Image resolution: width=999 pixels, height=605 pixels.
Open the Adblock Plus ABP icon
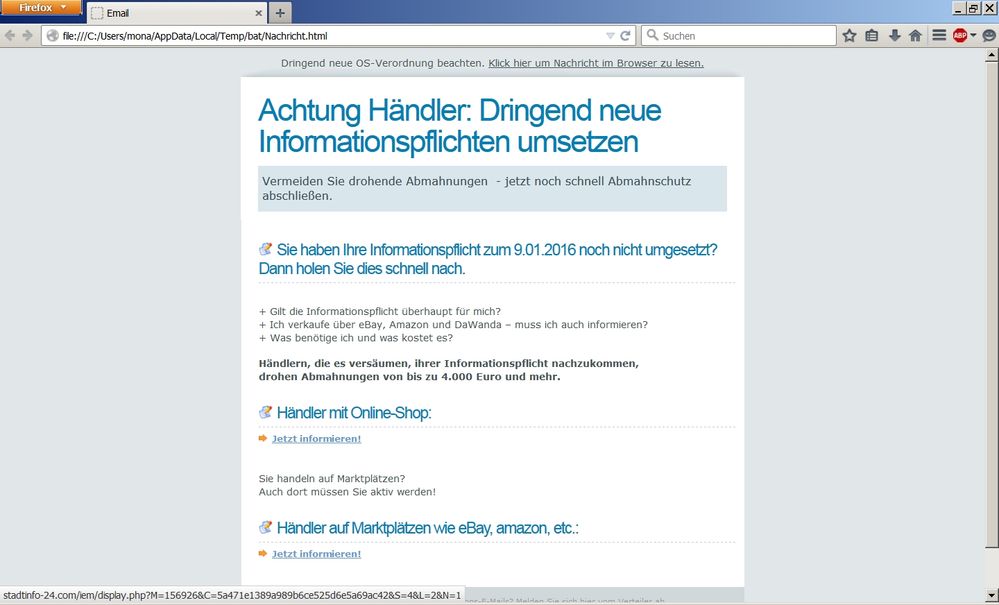click(959, 35)
